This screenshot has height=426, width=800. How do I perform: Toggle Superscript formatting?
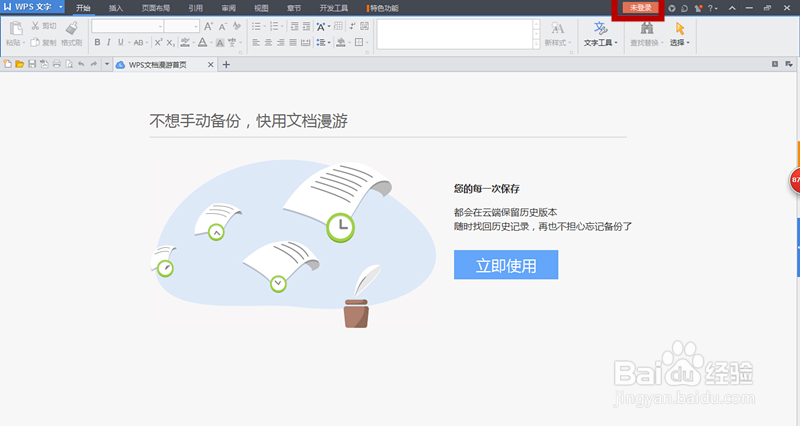point(158,42)
